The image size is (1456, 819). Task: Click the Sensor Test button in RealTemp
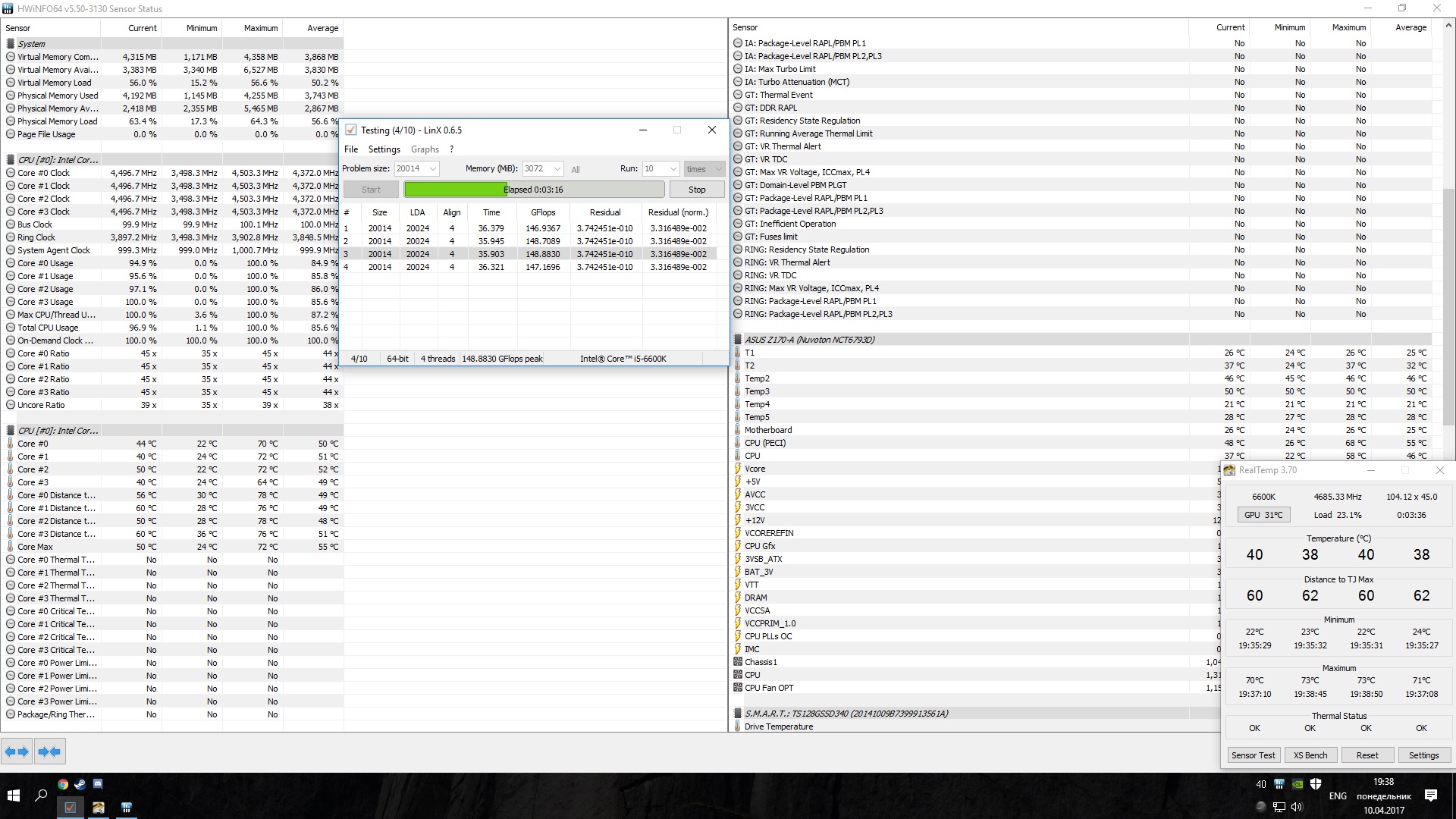coord(1253,755)
